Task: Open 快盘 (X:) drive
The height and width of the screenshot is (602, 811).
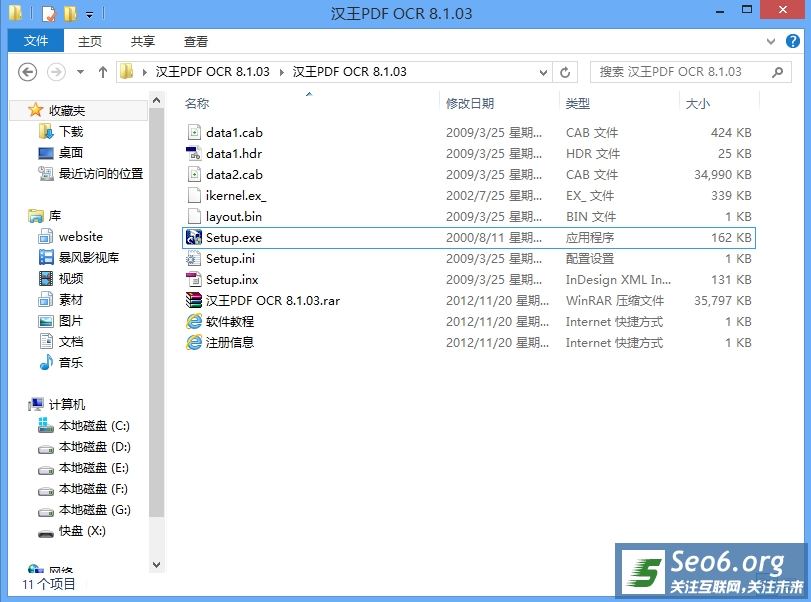Action: pyautogui.click(x=82, y=531)
